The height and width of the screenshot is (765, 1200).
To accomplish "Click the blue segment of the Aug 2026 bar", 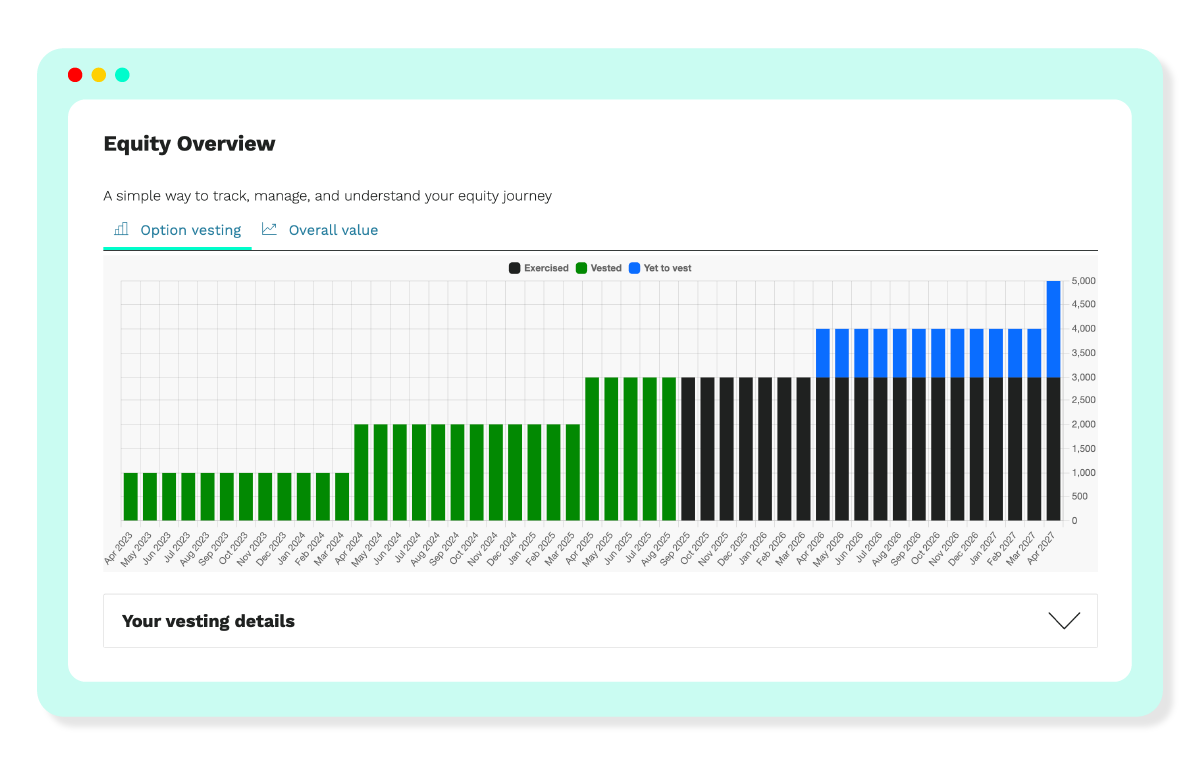I will (x=900, y=353).
